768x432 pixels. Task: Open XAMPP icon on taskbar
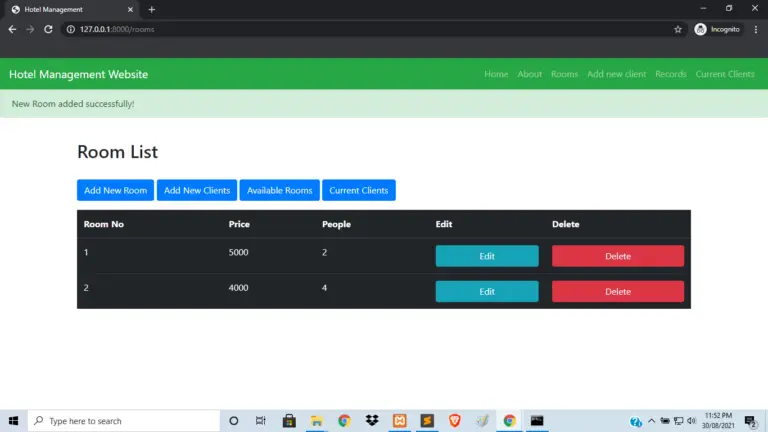(400, 421)
